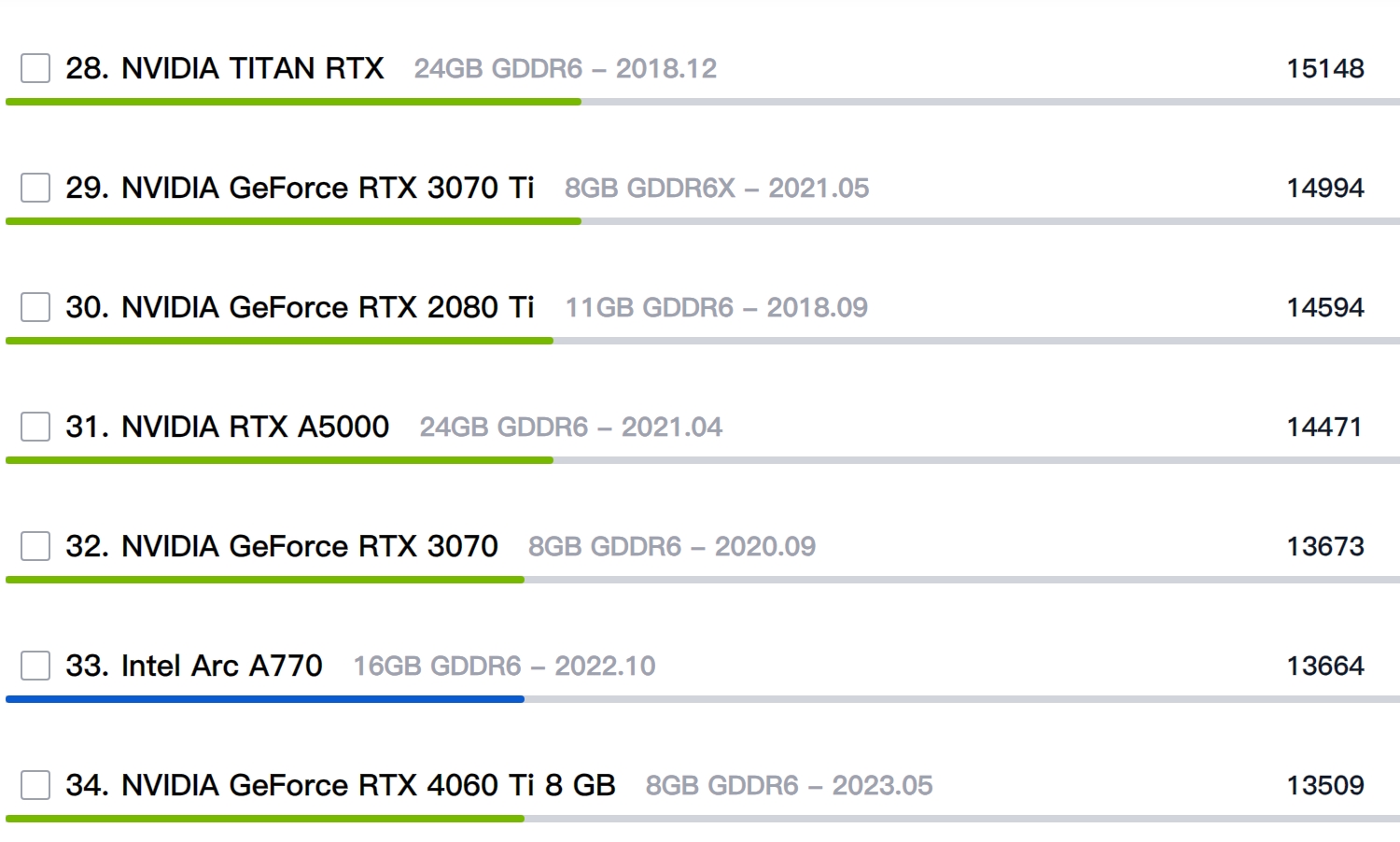View details for NVIDIA GeForce RTX 3070 Ti
This screenshot has width=1400, height=842.
[x=299, y=188]
